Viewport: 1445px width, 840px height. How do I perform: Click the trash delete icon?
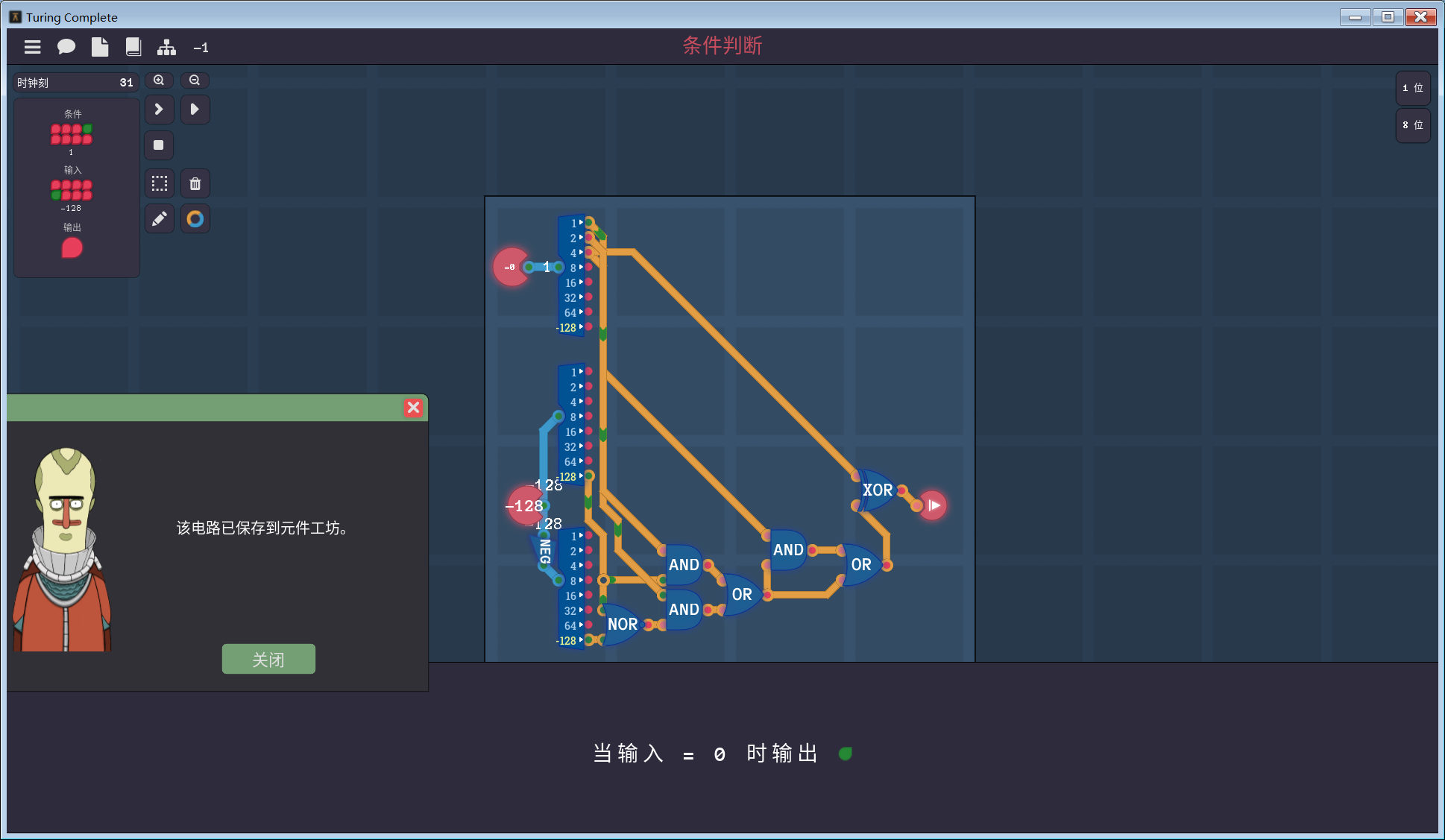(195, 183)
